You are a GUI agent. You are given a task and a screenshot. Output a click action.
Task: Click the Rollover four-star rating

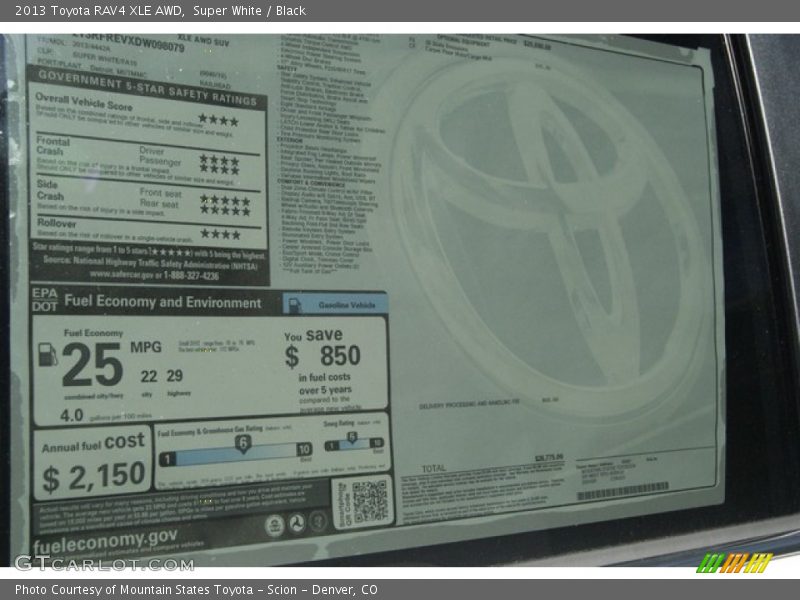(x=220, y=234)
